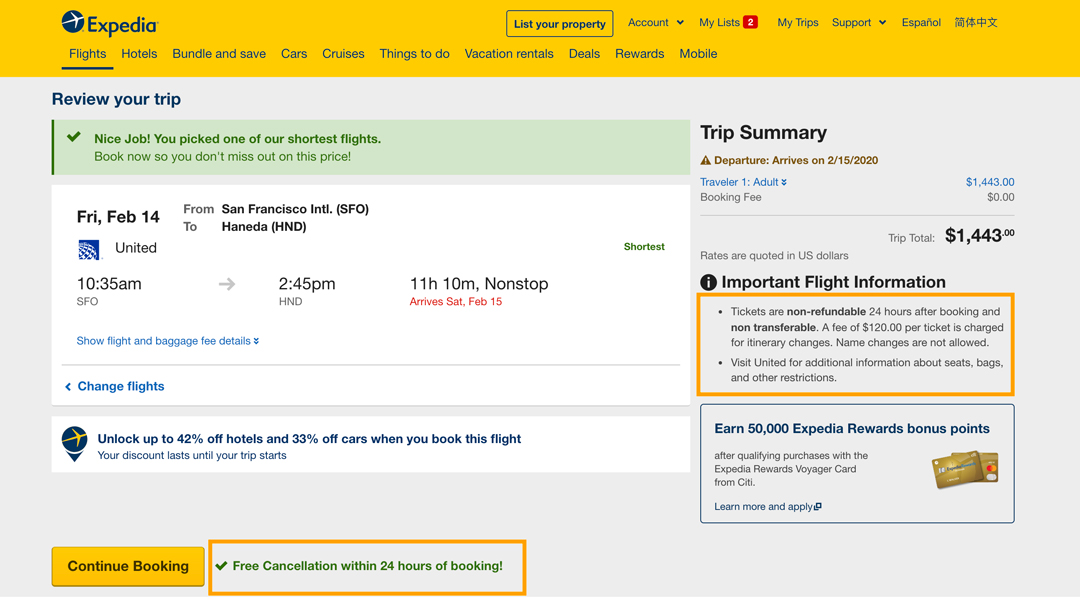Select the Vacation rentals tab
Viewport: 1080px width, 615px height.
pyautogui.click(x=509, y=54)
